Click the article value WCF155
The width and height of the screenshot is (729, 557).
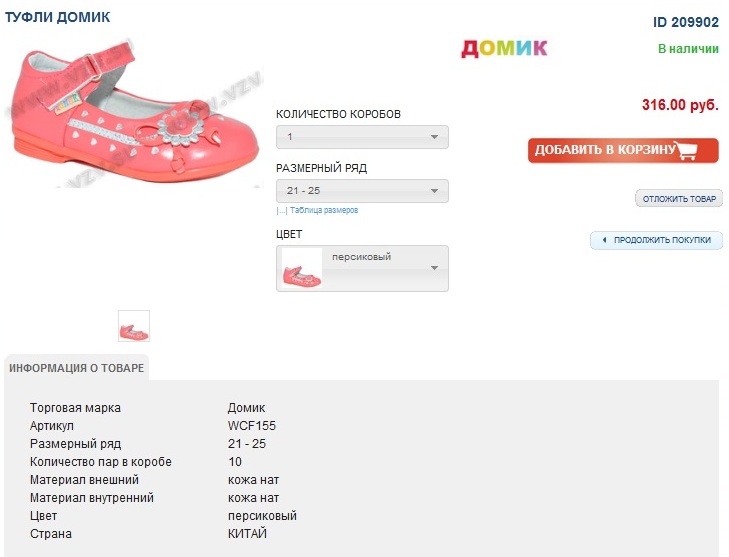tap(251, 426)
